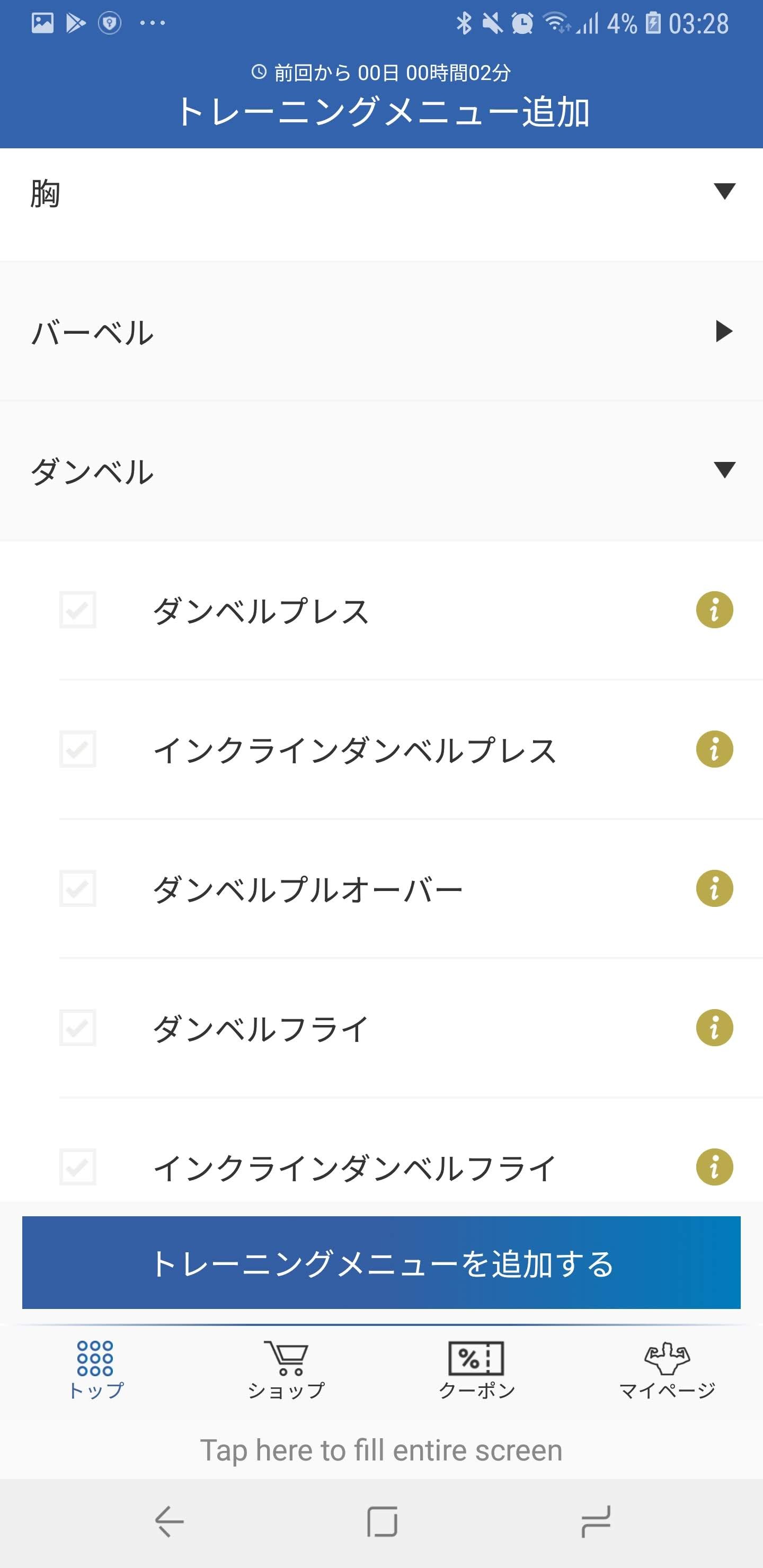The image size is (763, 1568).
Task: Open info for ダンベルプレス exercise
Action: pos(714,610)
